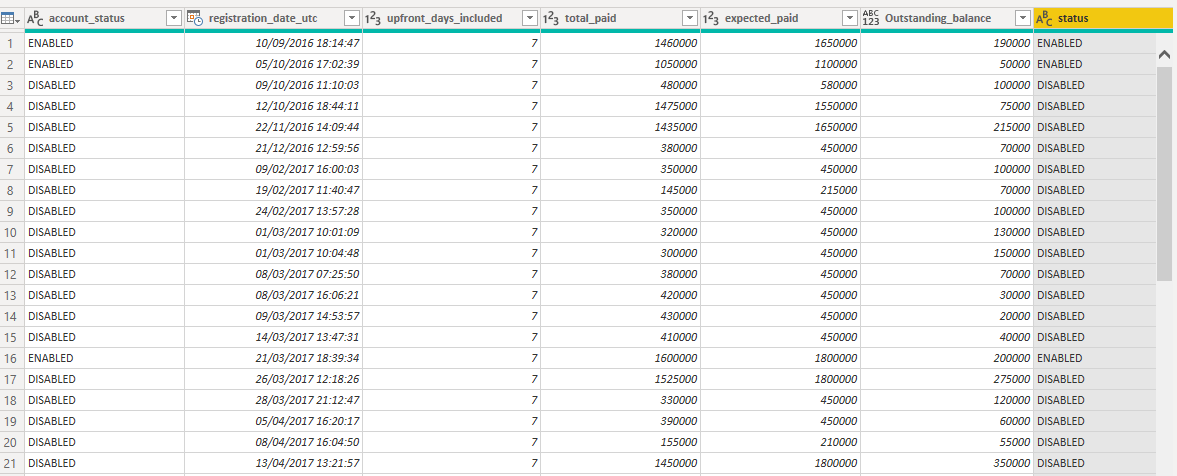Change date/time type icon of registration_date_utc
Image resolution: width=1177 pixels, height=476 pixels.
[194, 18]
